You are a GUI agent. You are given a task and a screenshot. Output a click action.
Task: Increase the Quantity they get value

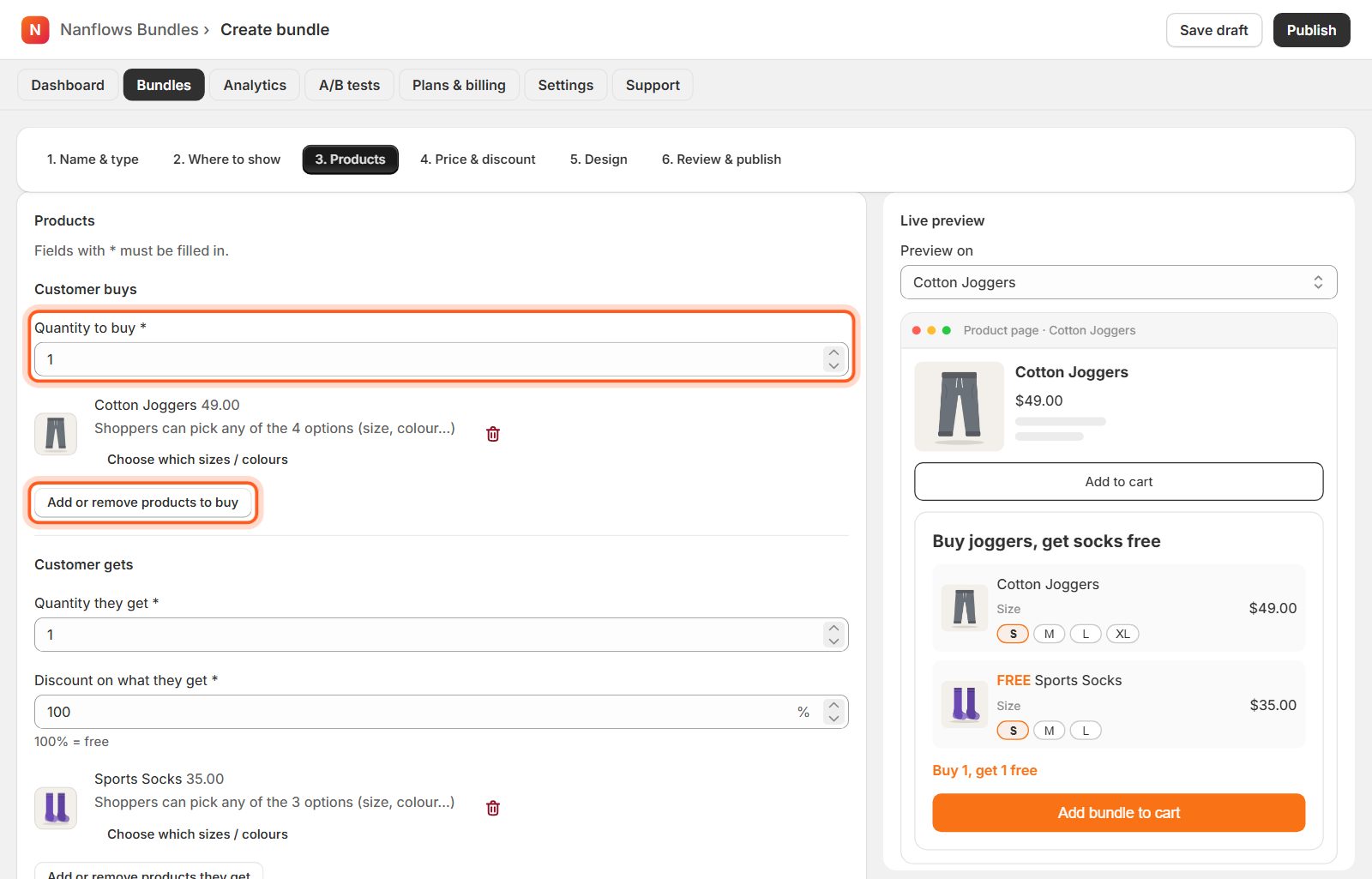coord(833,628)
